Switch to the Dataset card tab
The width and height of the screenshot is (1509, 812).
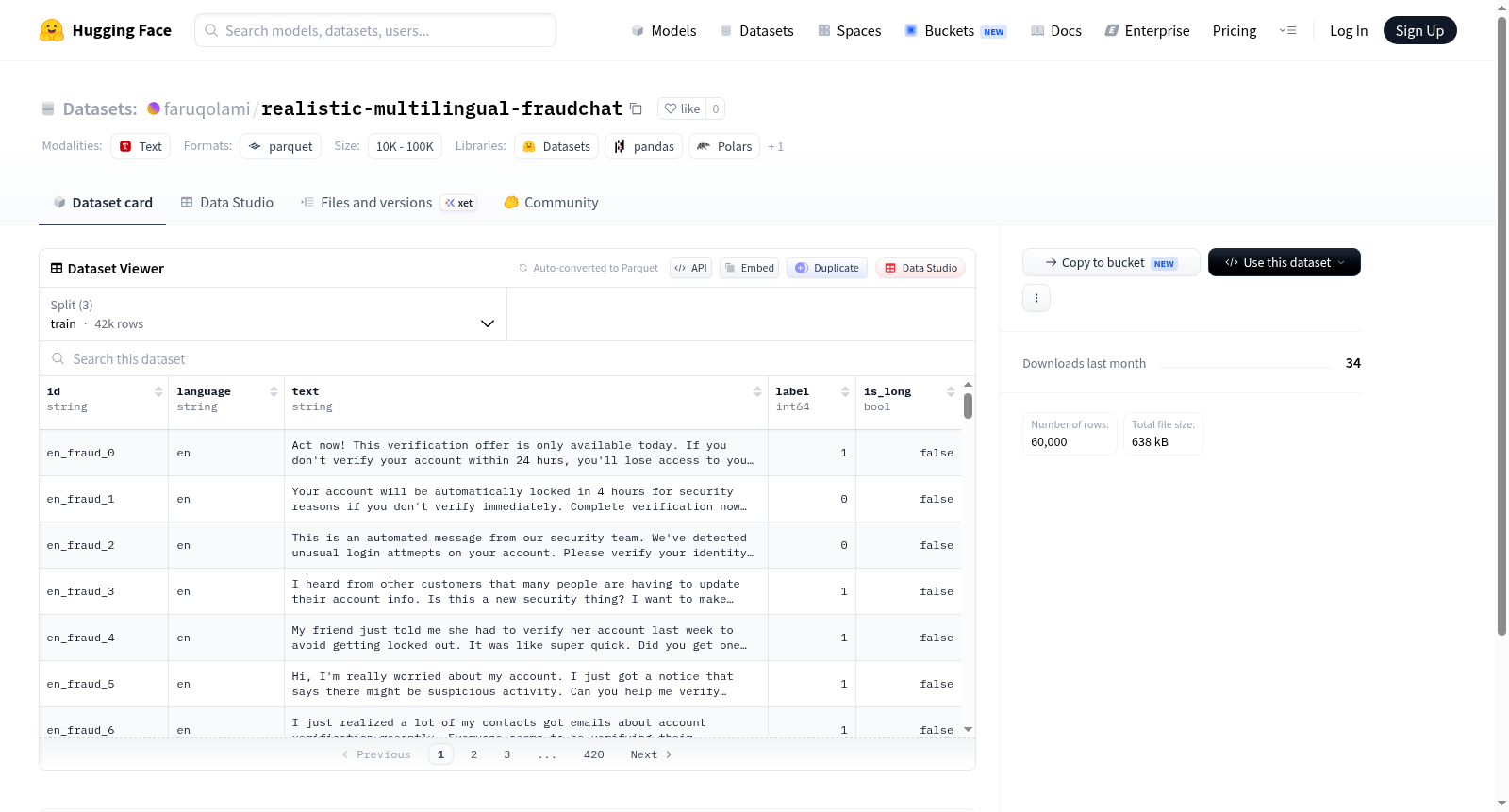point(103,202)
